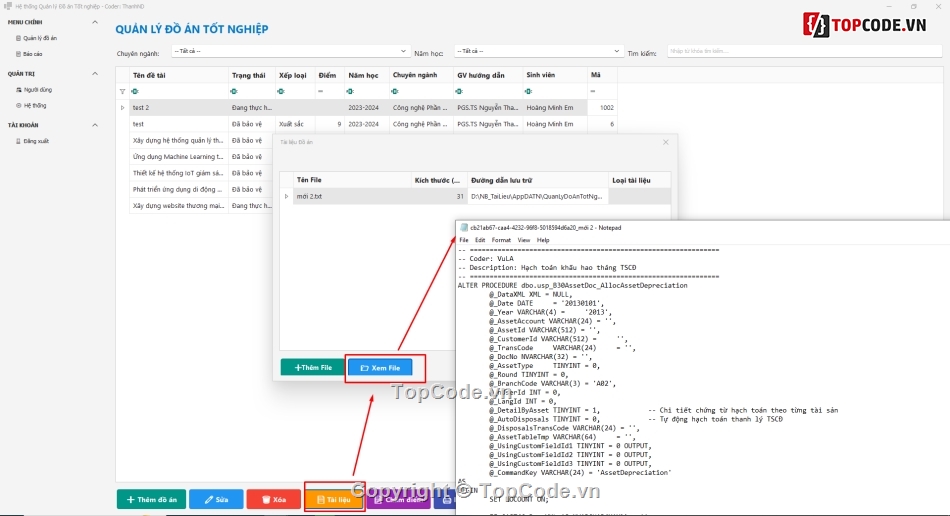This screenshot has height=516, width=950.
Task: Click the Chấm điểm grading button
Action: point(398,500)
